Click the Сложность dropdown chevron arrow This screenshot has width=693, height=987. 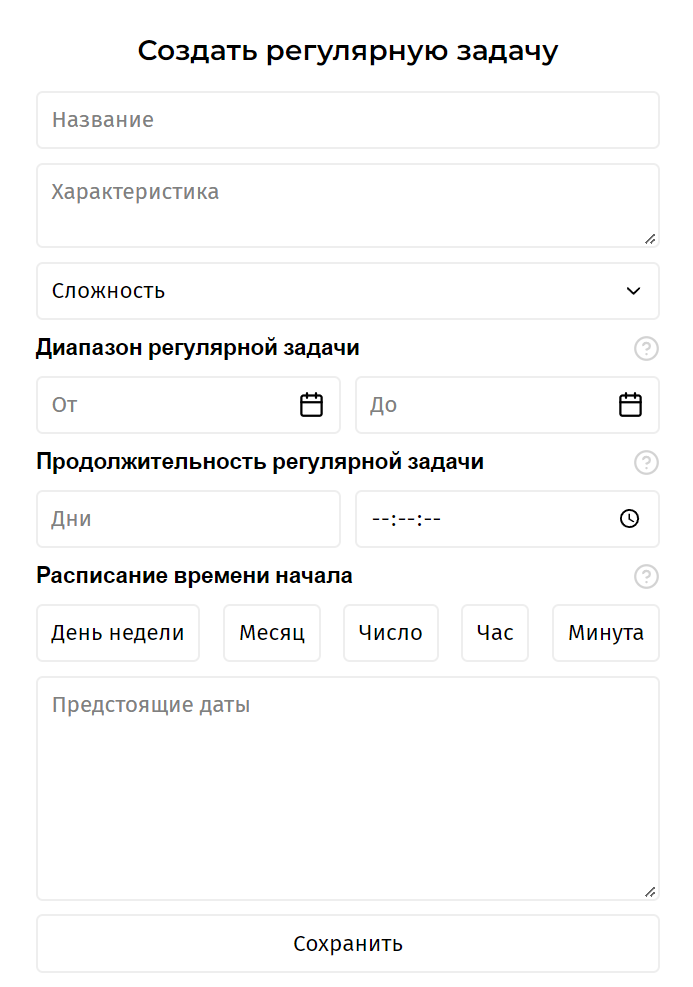tap(633, 291)
